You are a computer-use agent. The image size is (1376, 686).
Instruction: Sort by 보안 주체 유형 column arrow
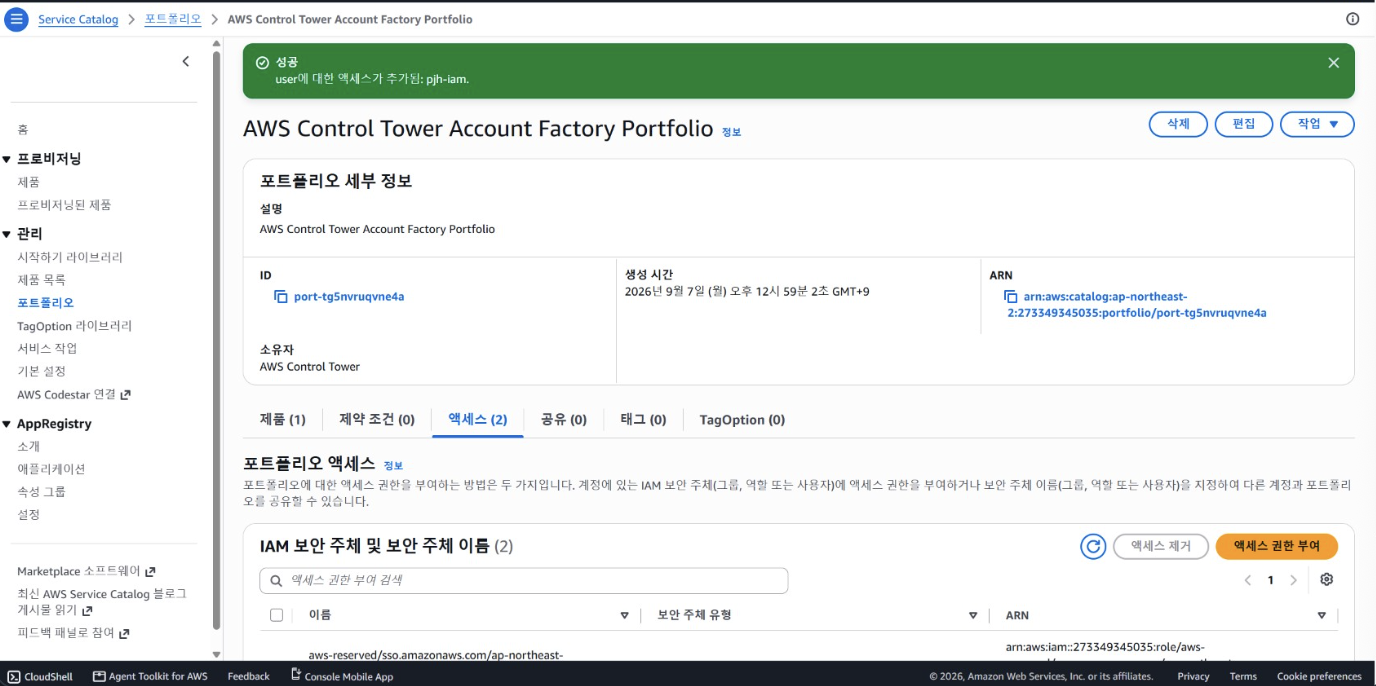[x=973, y=615]
